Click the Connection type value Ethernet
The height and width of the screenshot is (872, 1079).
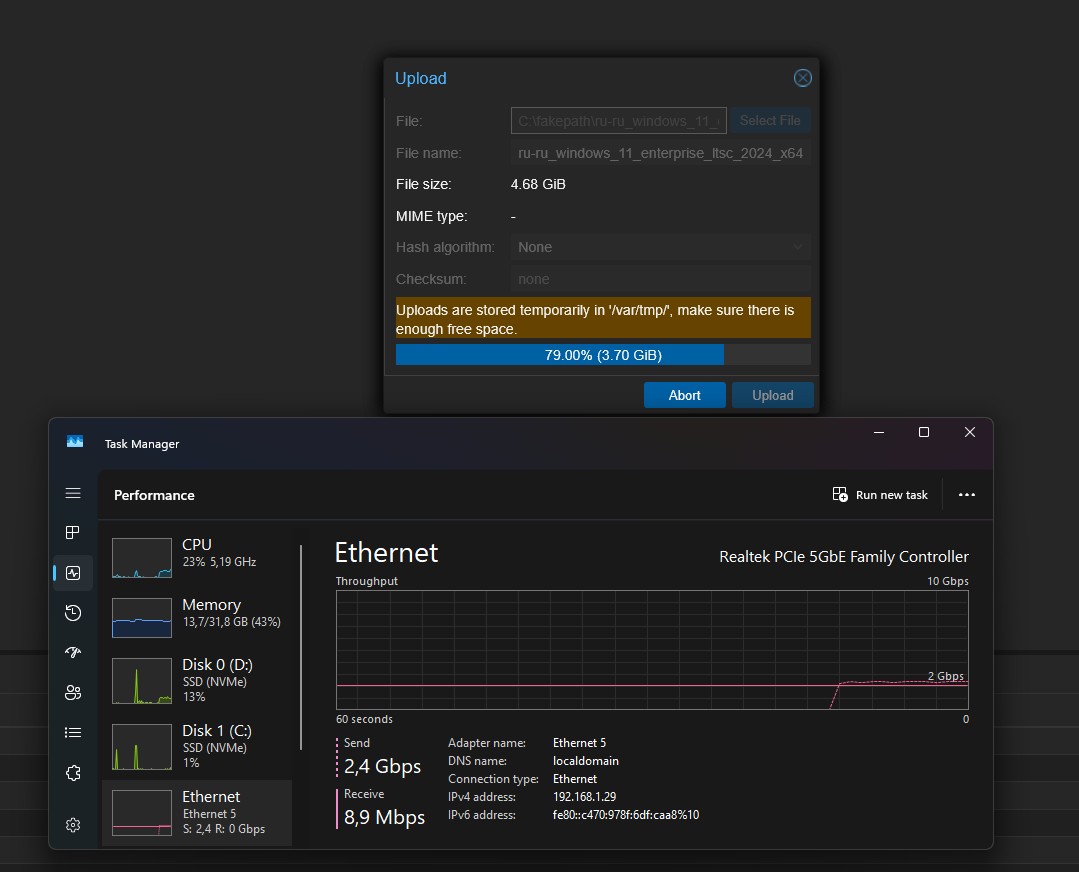[575, 778]
